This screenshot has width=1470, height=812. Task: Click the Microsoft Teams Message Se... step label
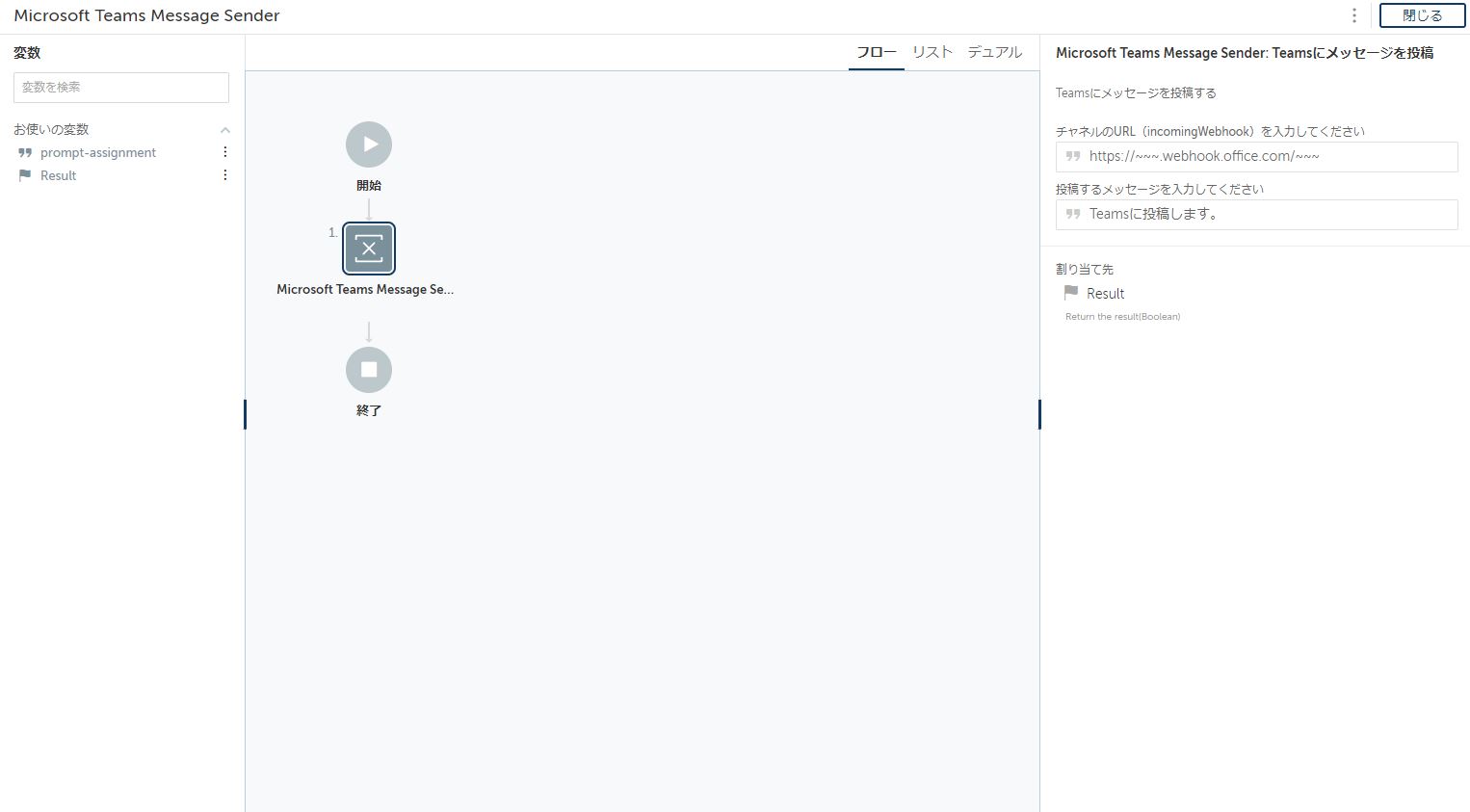(x=365, y=289)
